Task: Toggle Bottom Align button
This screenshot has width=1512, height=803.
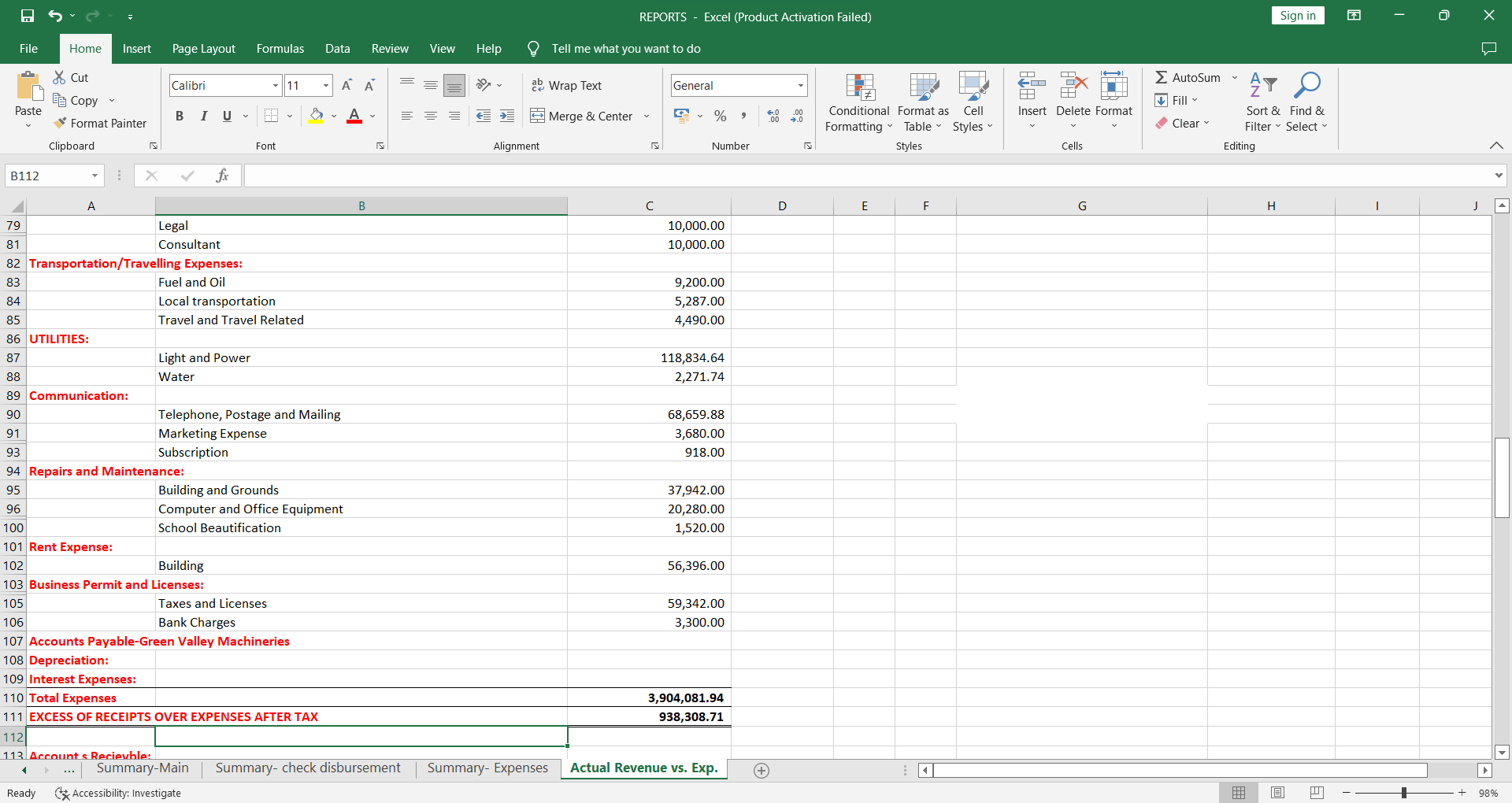Action: 454,85
